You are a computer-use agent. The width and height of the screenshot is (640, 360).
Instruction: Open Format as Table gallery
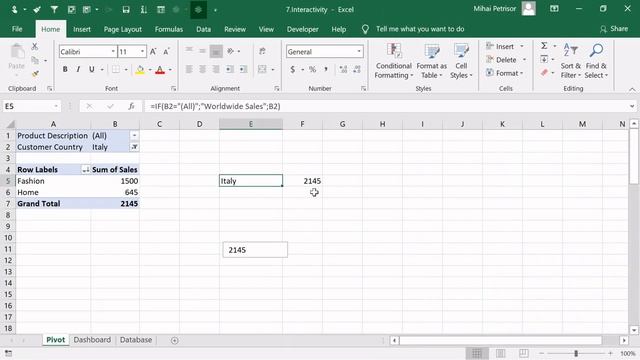coord(431,61)
